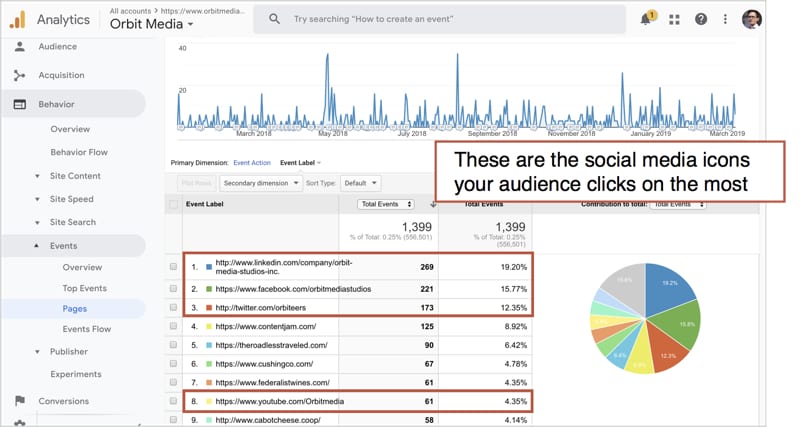Click the Conversions flag icon
800x427 pixels.
(x=19, y=401)
